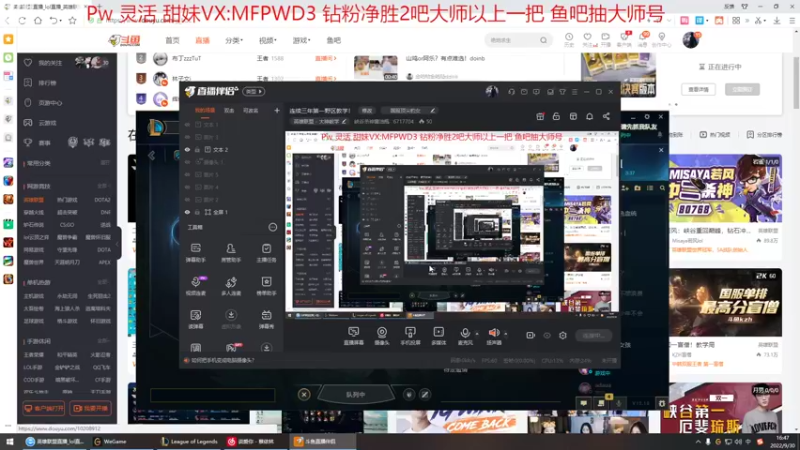Screen dimensions: 800x450
Task: Open the 房管助手 tool
Action: point(231,253)
